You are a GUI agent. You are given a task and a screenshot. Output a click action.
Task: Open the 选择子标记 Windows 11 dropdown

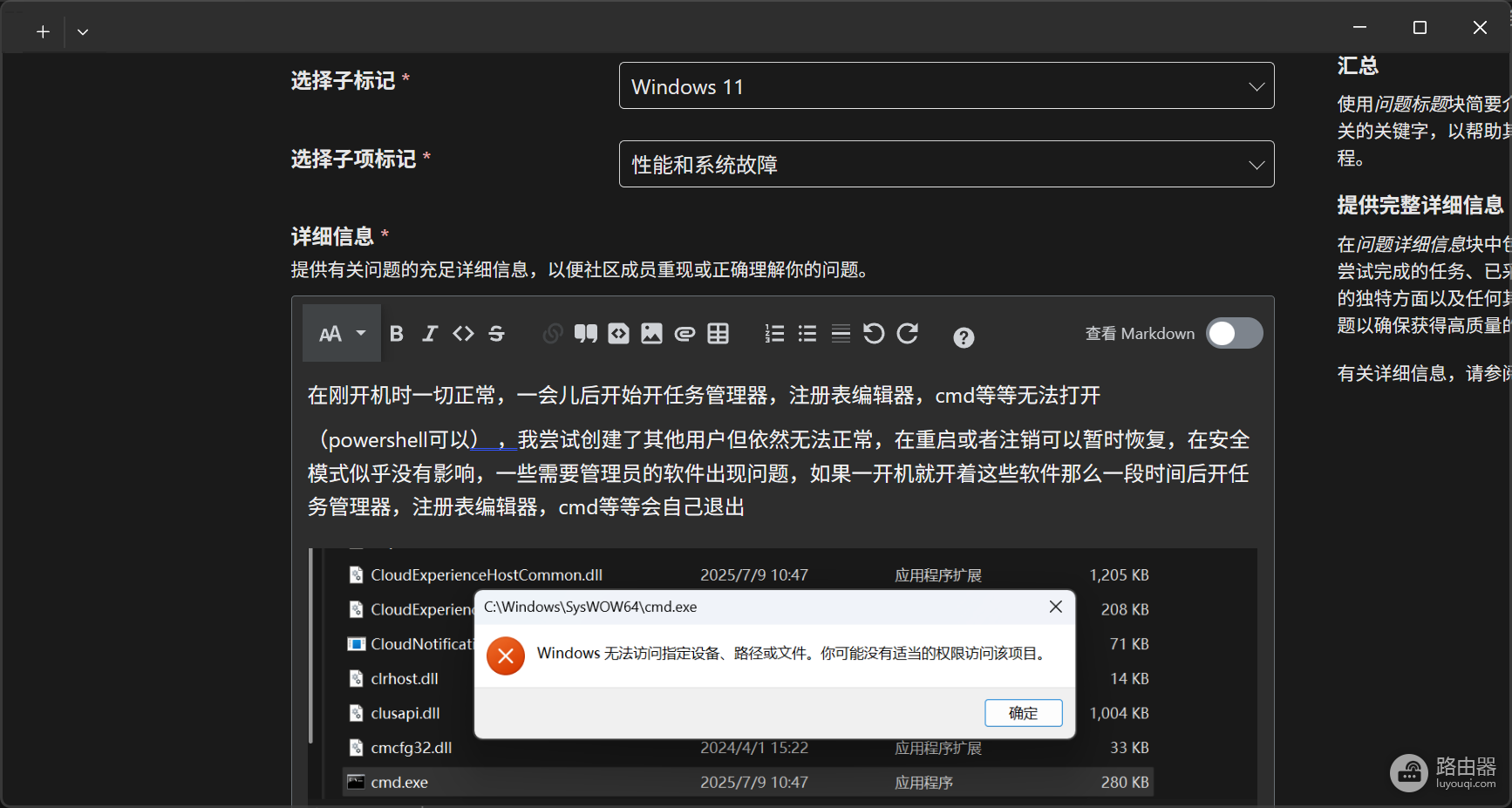pos(946,85)
